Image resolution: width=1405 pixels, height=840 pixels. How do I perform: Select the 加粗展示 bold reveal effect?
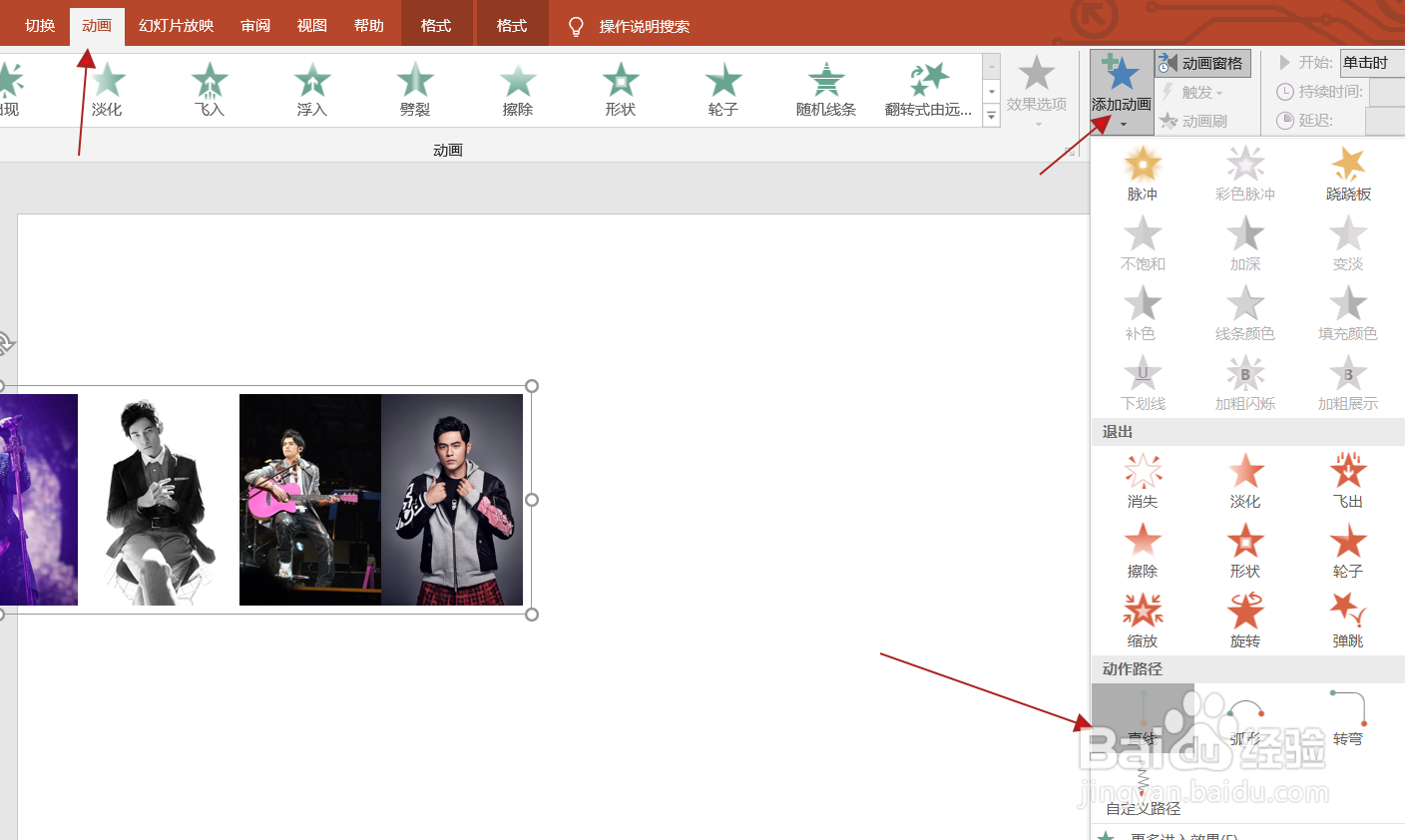1348,383
